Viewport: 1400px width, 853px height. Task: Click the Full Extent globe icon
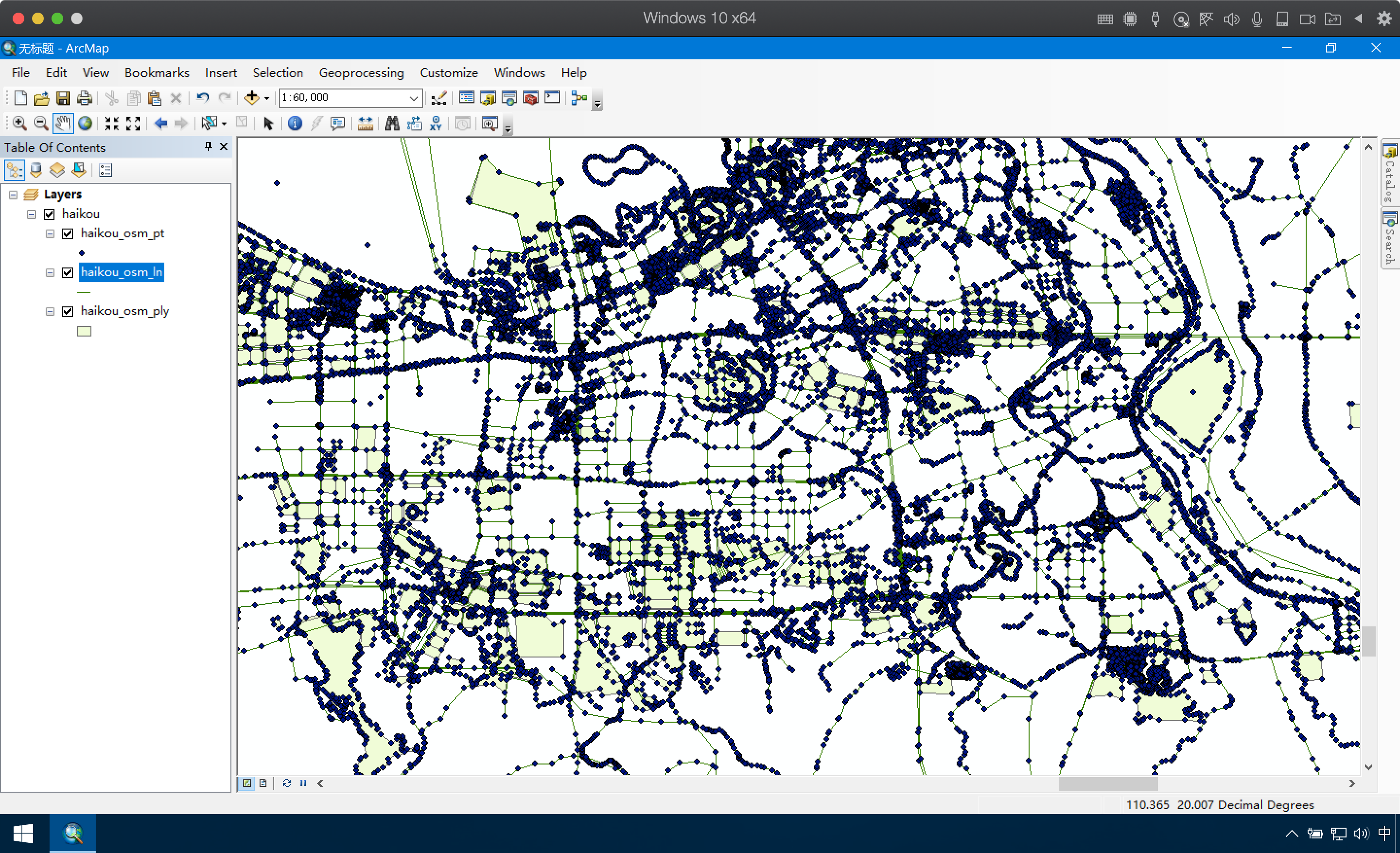point(85,124)
